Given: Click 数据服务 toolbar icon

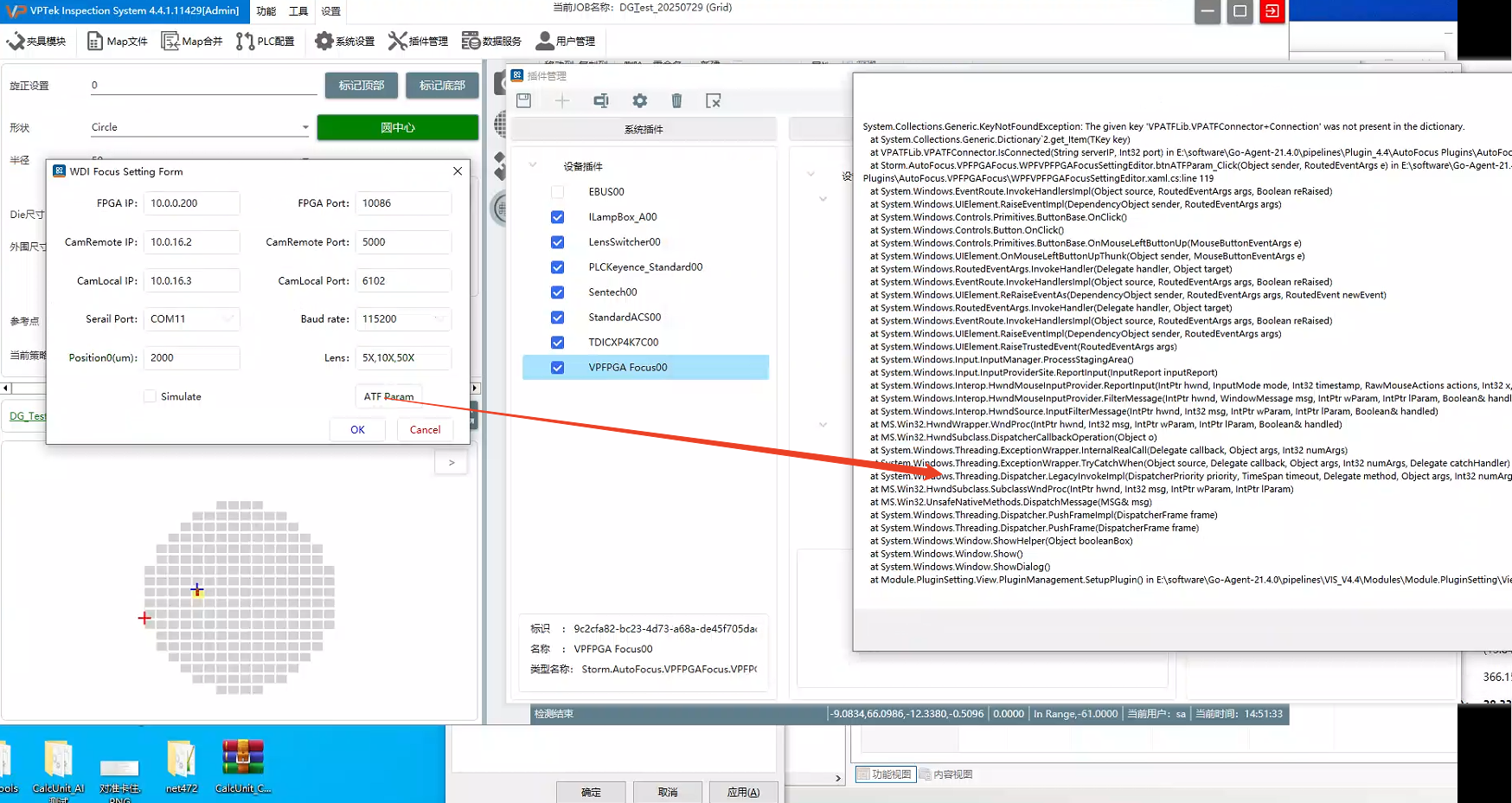Looking at the screenshot, I should coord(491,41).
